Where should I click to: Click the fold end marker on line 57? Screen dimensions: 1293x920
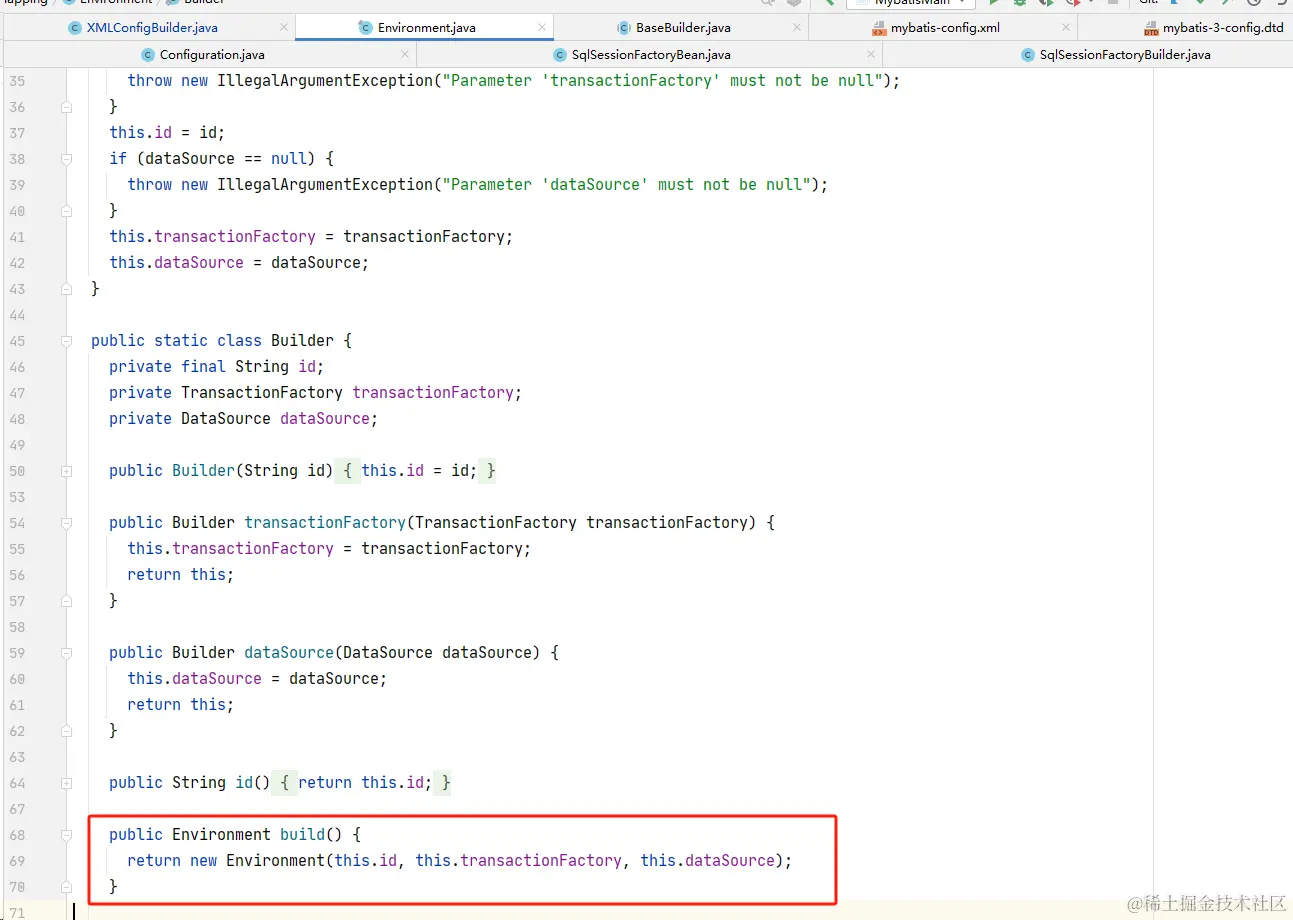click(x=66, y=600)
